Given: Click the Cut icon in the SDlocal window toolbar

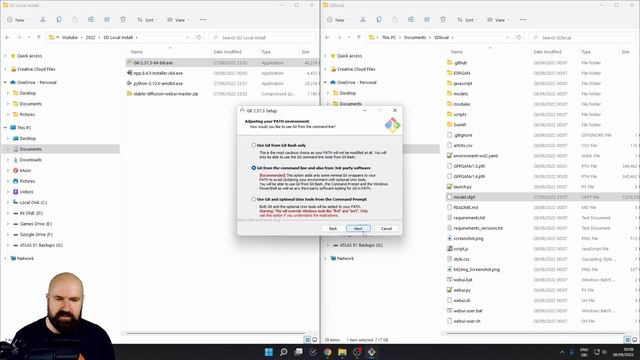Looking at the screenshot, I should click(x=363, y=20).
